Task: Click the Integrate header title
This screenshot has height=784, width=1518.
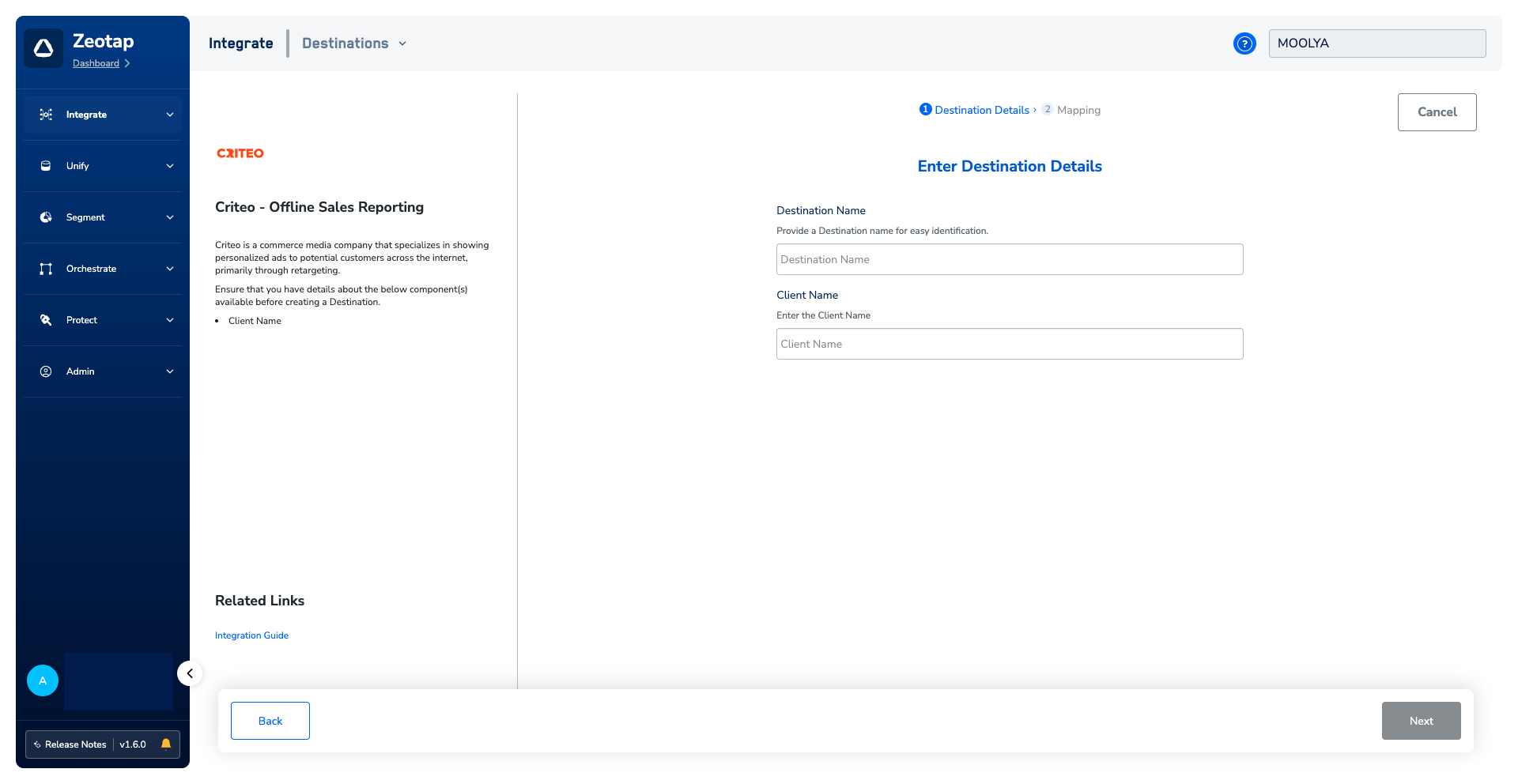Action: [241, 43]
